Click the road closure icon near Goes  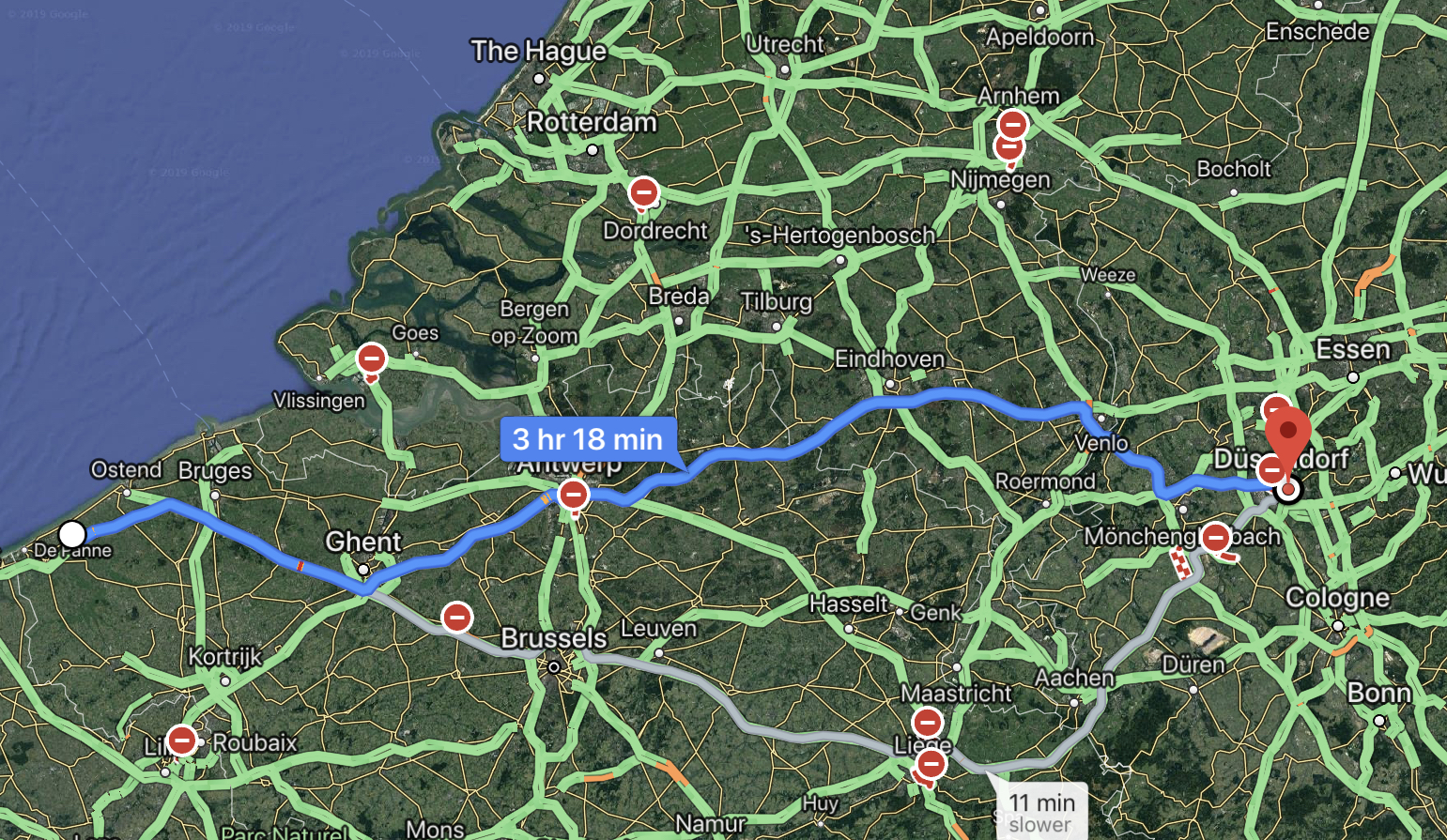372,359
